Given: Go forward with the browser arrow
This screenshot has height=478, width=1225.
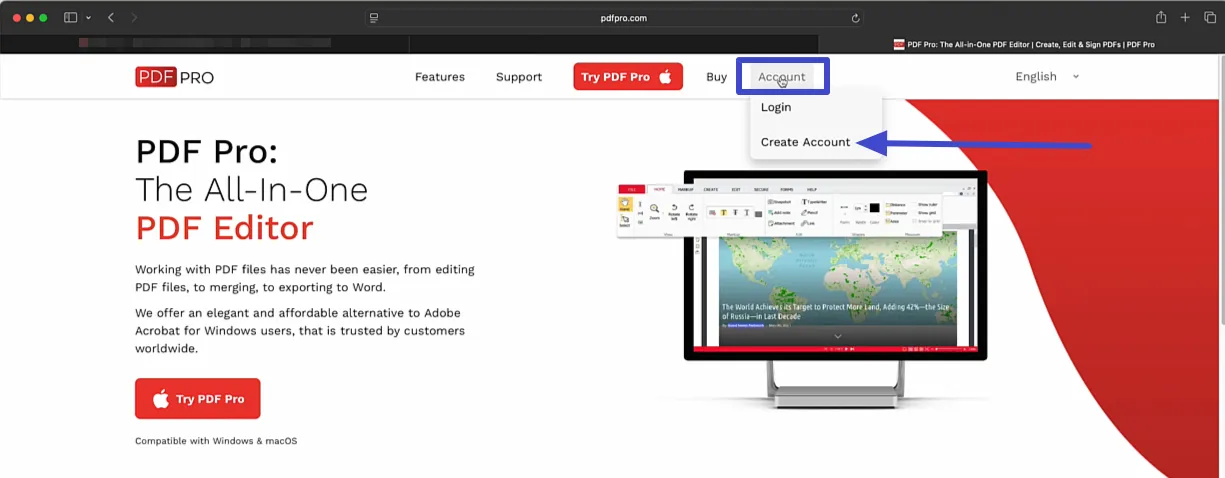Looking at the screenshot, I should coord(135,18).
